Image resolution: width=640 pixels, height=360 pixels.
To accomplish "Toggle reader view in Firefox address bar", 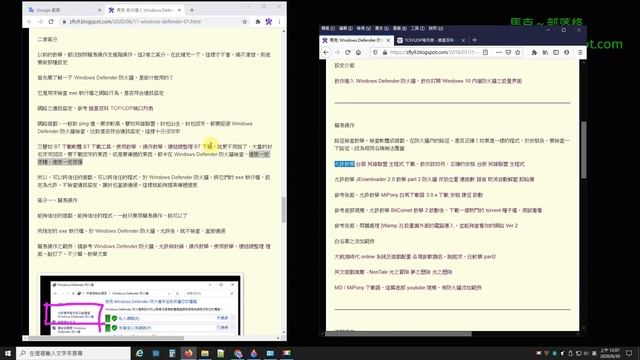I will [x=485, y=52].
